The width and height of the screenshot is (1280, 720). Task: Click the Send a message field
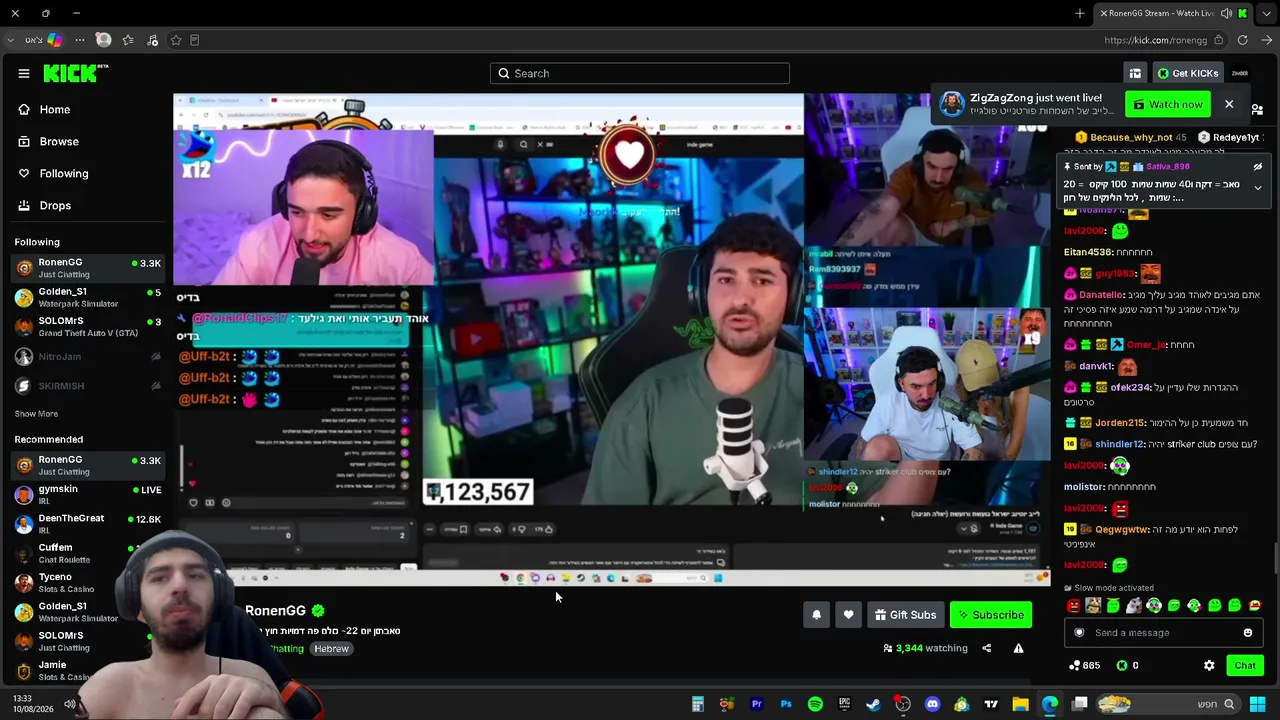pos(1162,633)
